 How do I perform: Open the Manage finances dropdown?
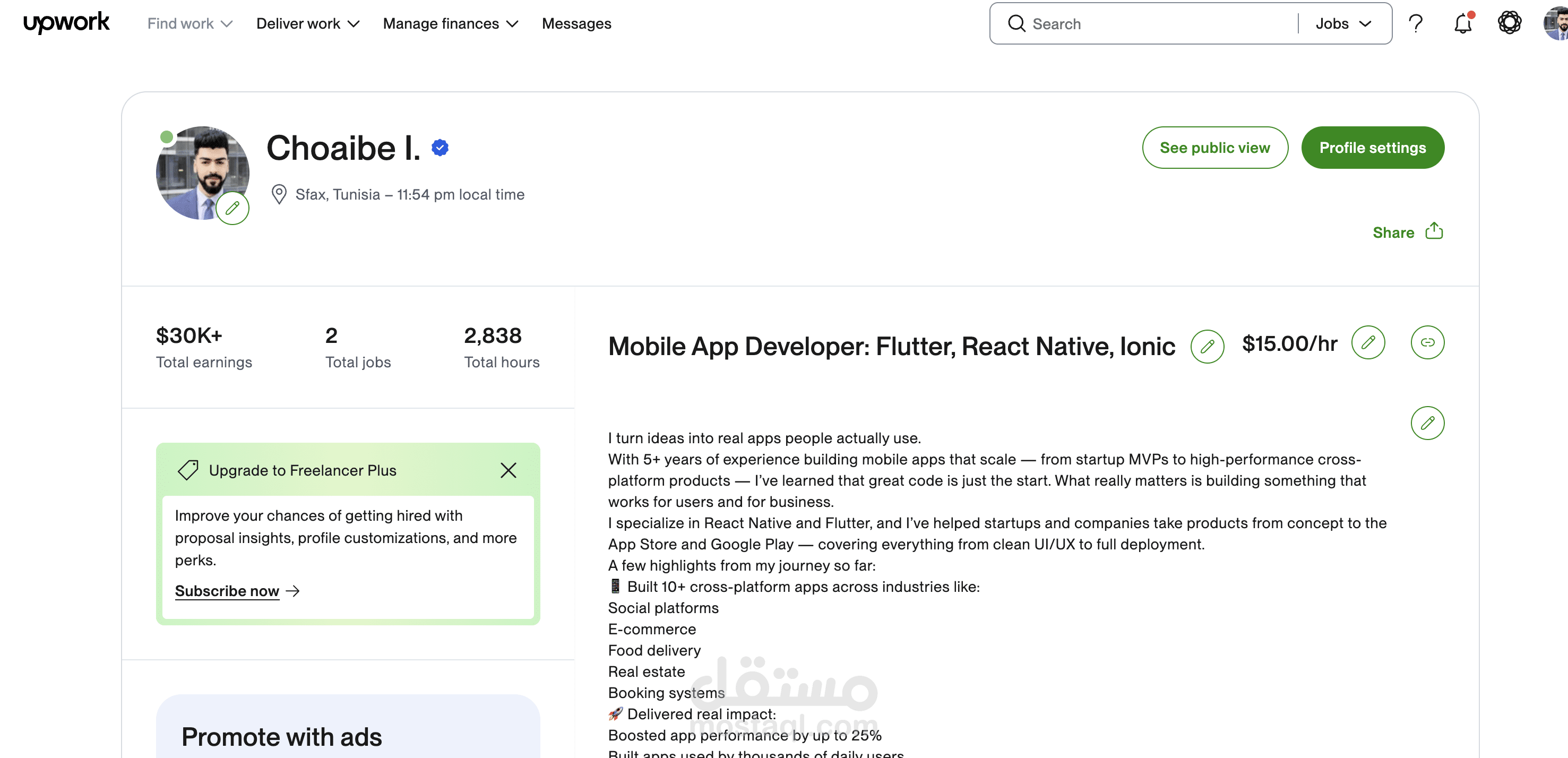pyautogui.click(x=451, y=24)
